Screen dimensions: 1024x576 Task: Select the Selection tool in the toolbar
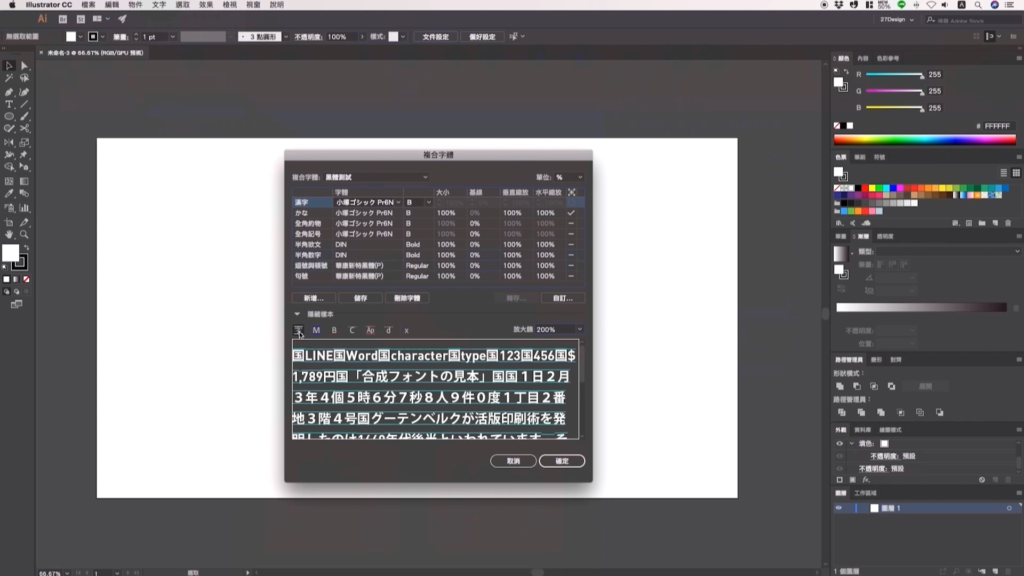tap(9, 66)
